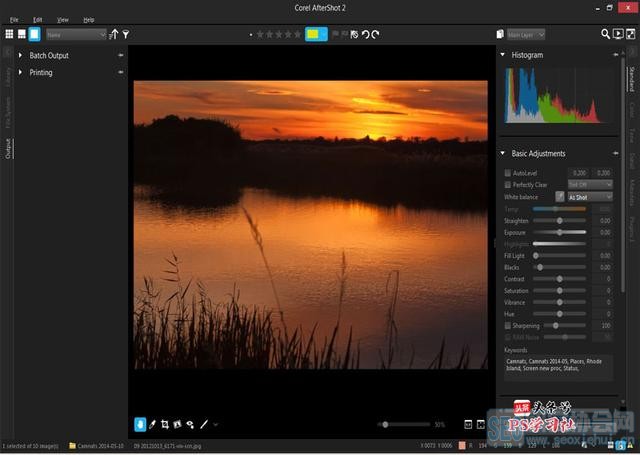Switch to the File System side tab
This screenshot has height=455, width=640.
tap(8, 113)
